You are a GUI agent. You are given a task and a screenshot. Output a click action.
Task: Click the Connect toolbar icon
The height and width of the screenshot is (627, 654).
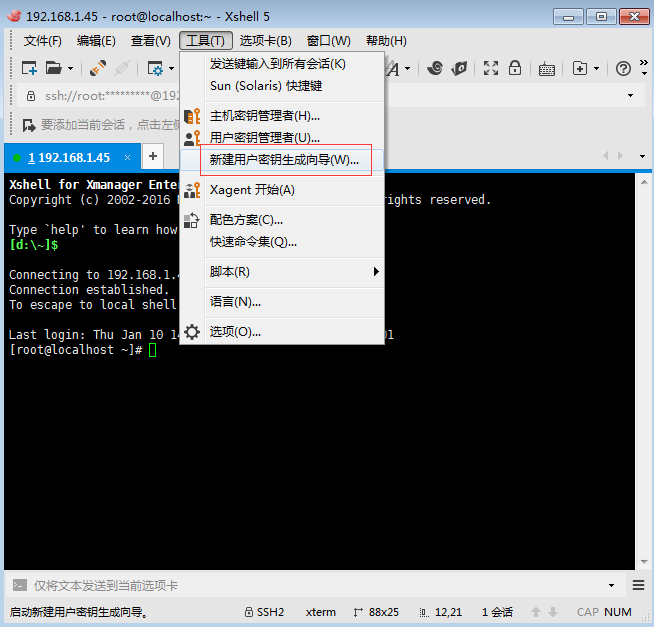pyautogui.click(x=98, y=68)
